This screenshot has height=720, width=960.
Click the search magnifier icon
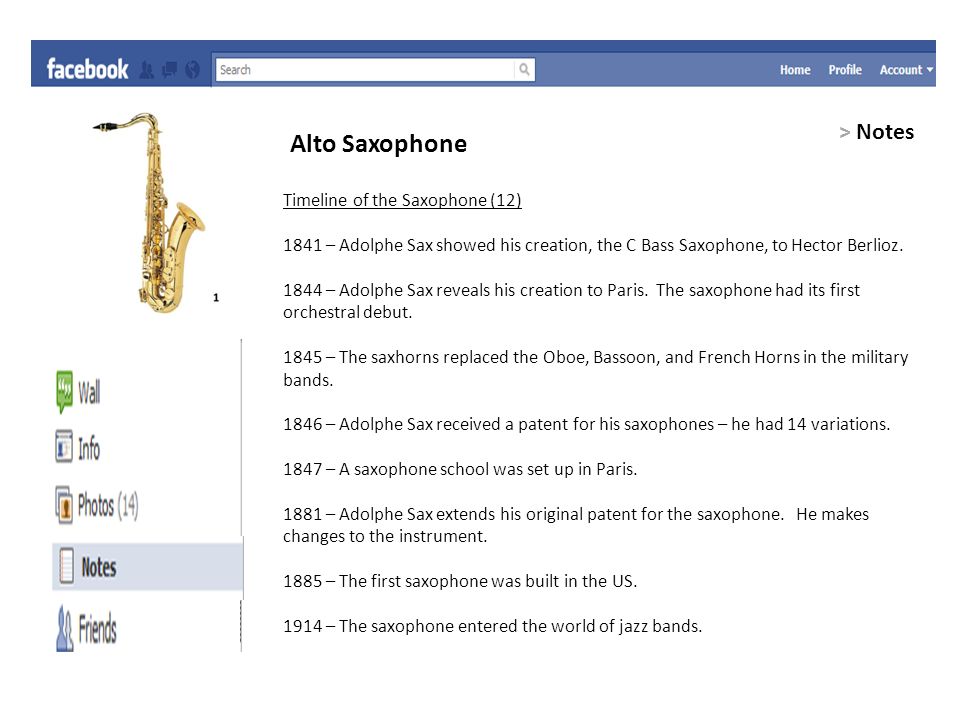(x=524, y=69)
